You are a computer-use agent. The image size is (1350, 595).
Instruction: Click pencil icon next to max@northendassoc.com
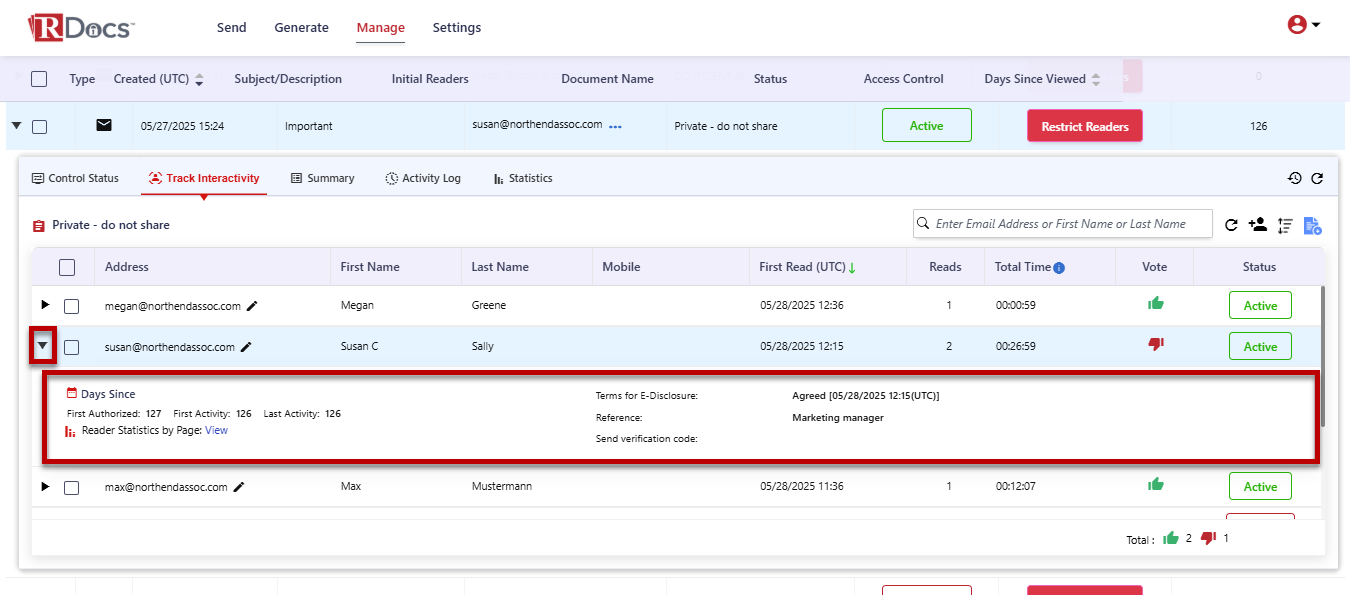238,487
